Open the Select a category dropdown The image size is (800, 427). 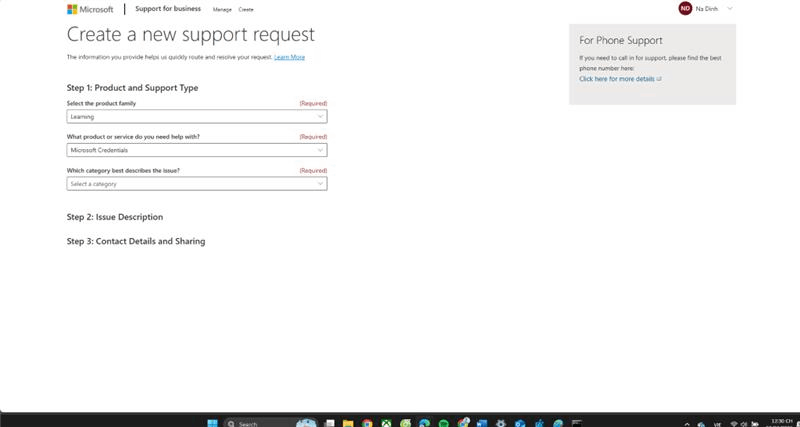pos(197,184)
